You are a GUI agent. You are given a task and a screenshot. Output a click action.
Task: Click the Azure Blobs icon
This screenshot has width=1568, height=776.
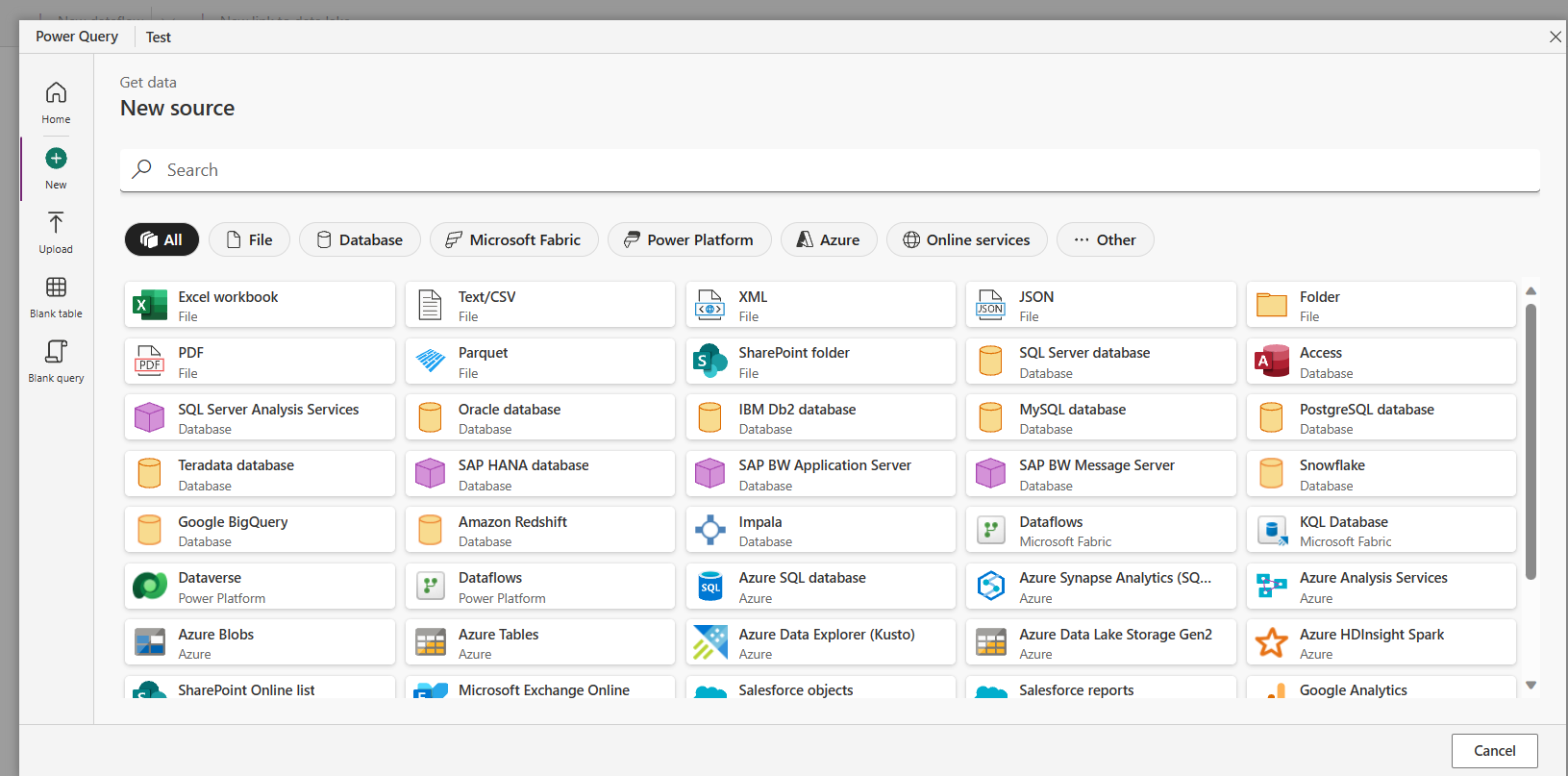tap(149, 642)
